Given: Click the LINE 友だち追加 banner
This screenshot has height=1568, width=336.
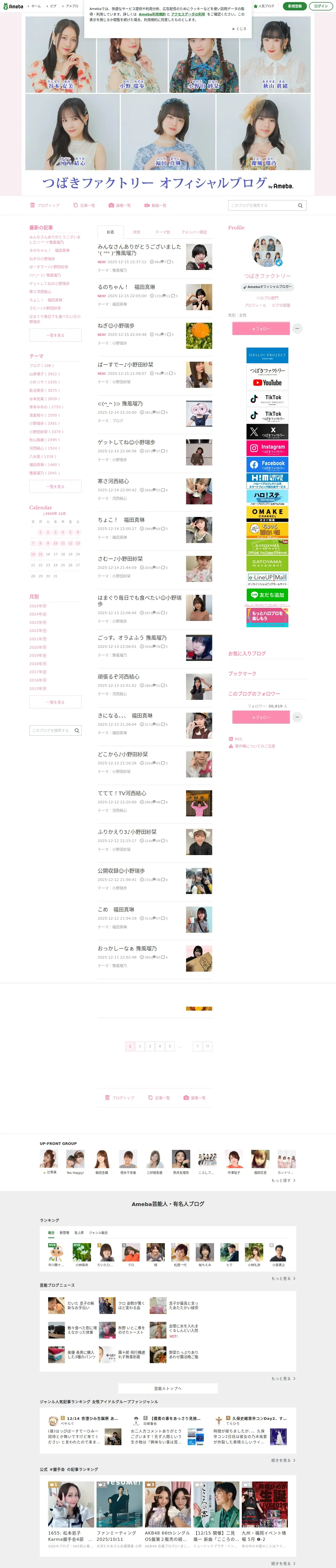Looking at the screenshot, I should 267,595.
